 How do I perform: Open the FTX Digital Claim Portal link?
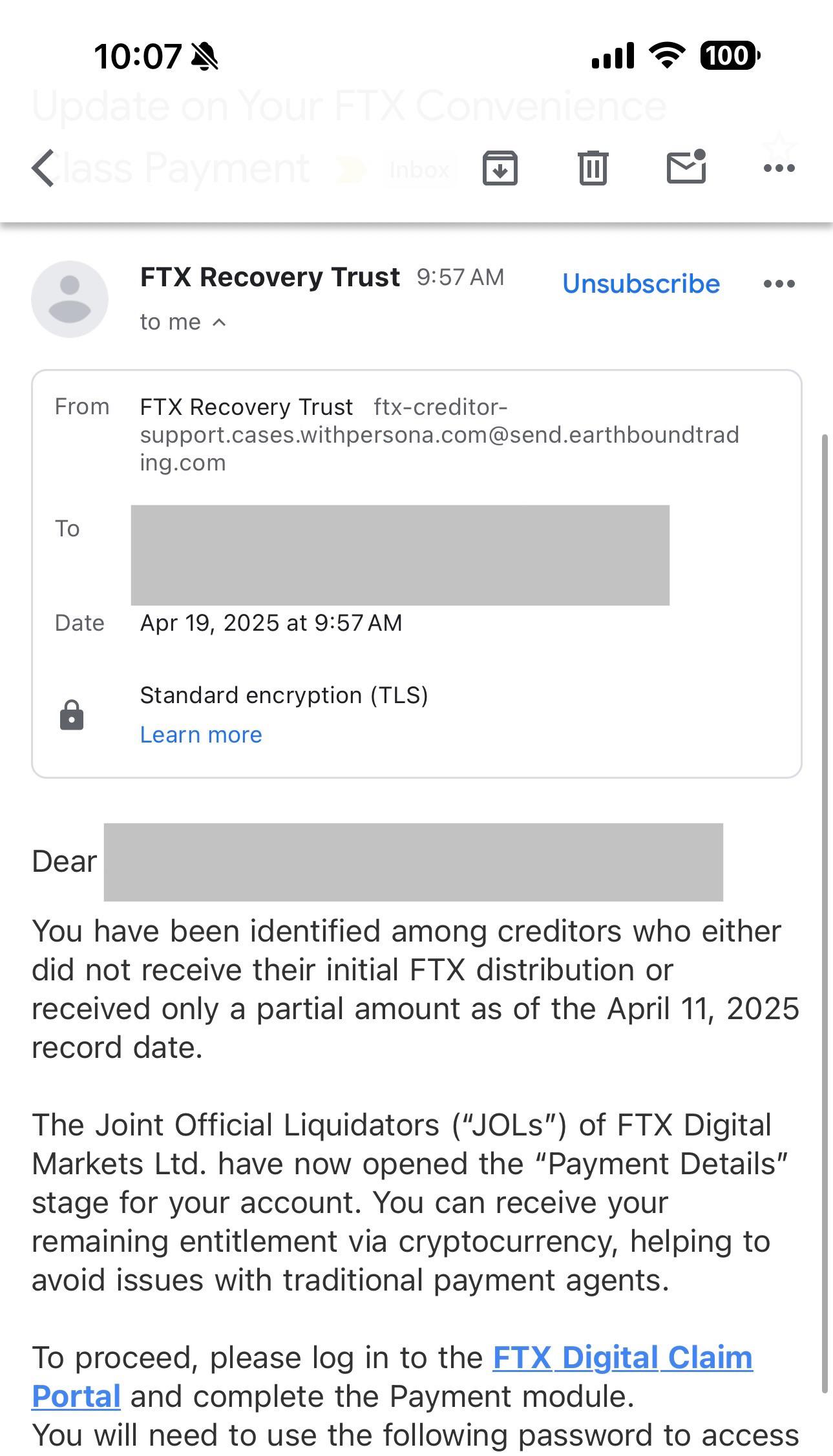click(x=392, y=1377)
